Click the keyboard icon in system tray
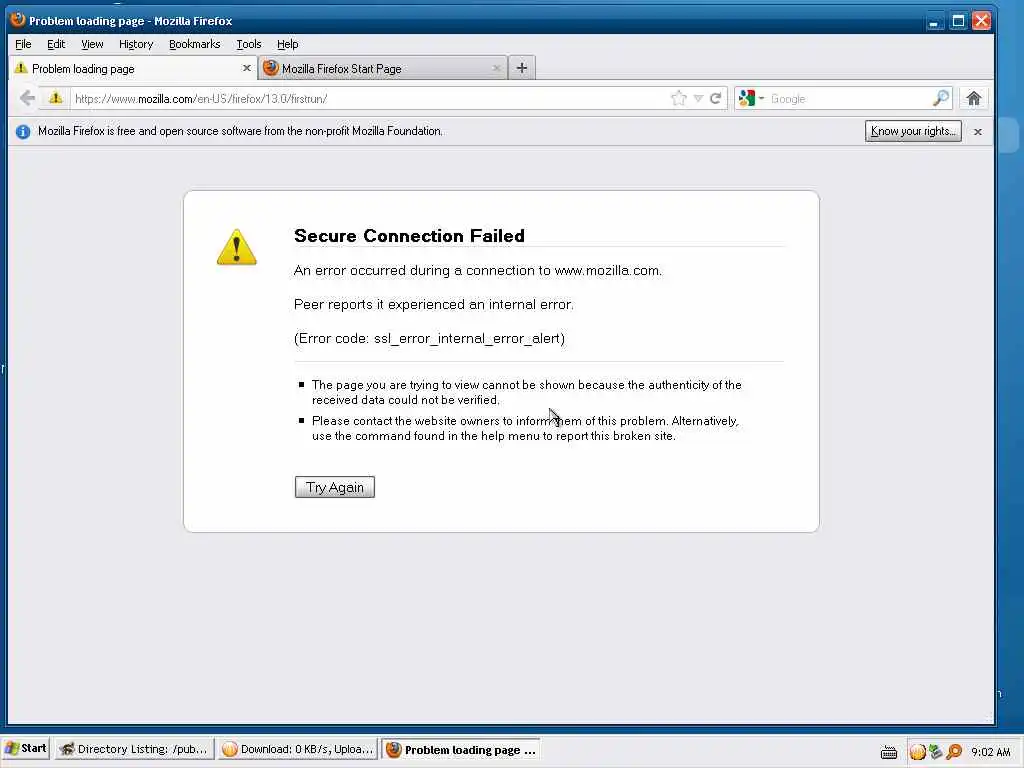The image size is (1024, 768). coord(889,752)
